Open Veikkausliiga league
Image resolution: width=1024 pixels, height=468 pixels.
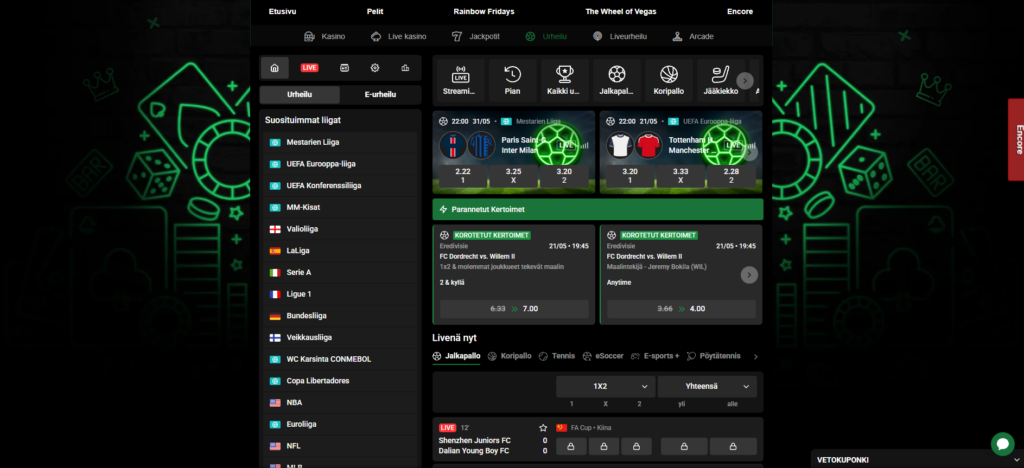340,337
